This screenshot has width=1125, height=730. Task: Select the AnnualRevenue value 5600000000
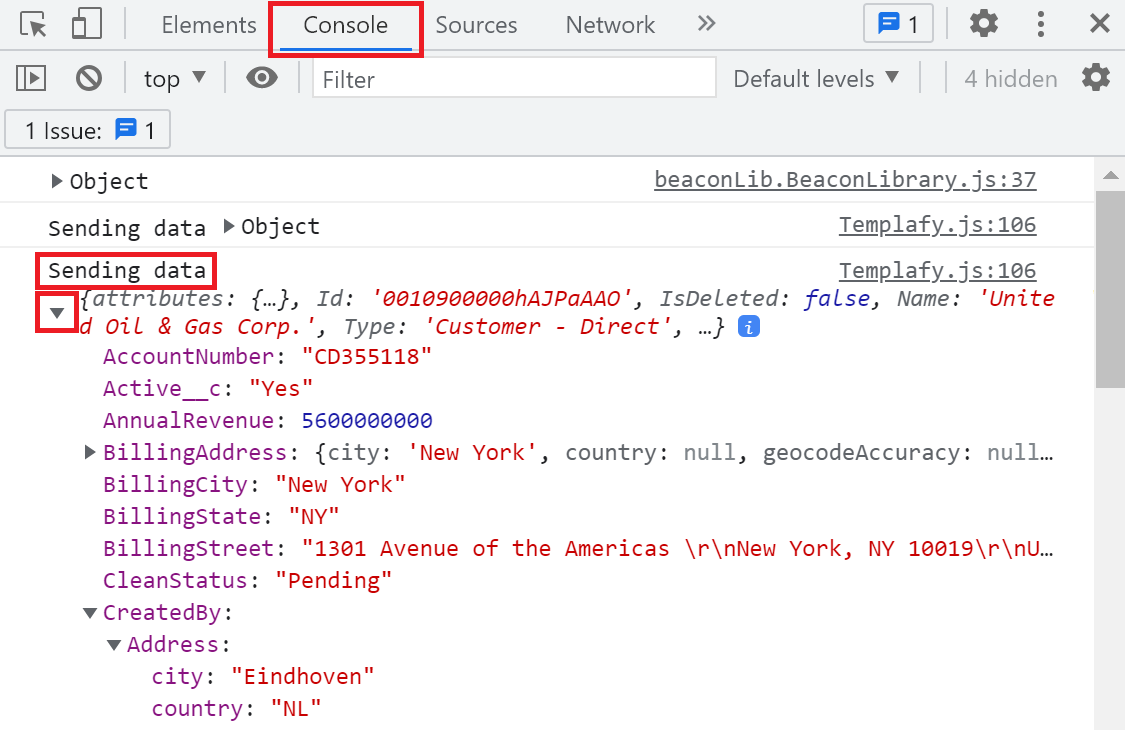click(367, 421)
